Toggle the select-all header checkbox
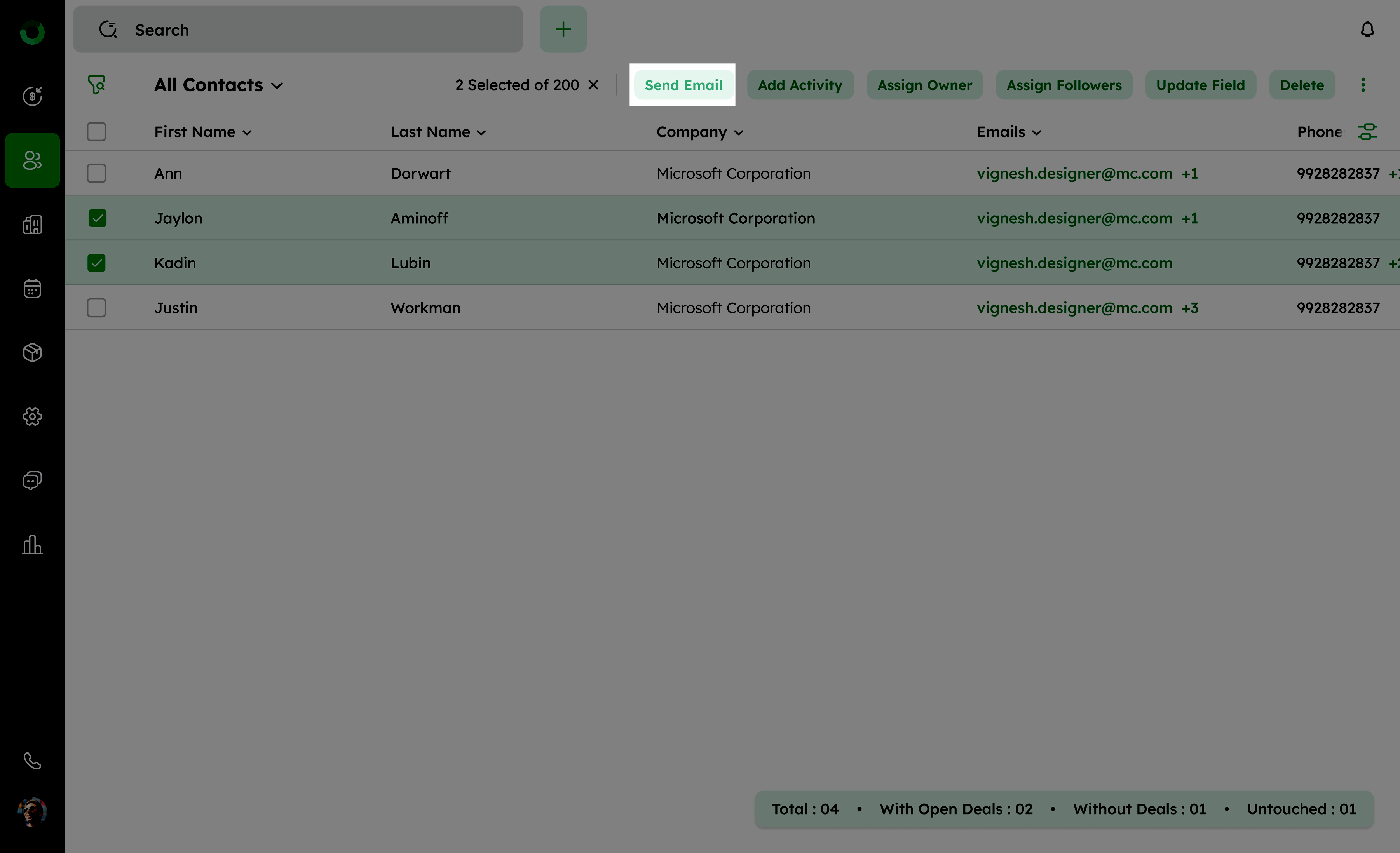 click(x=97, y=132)
